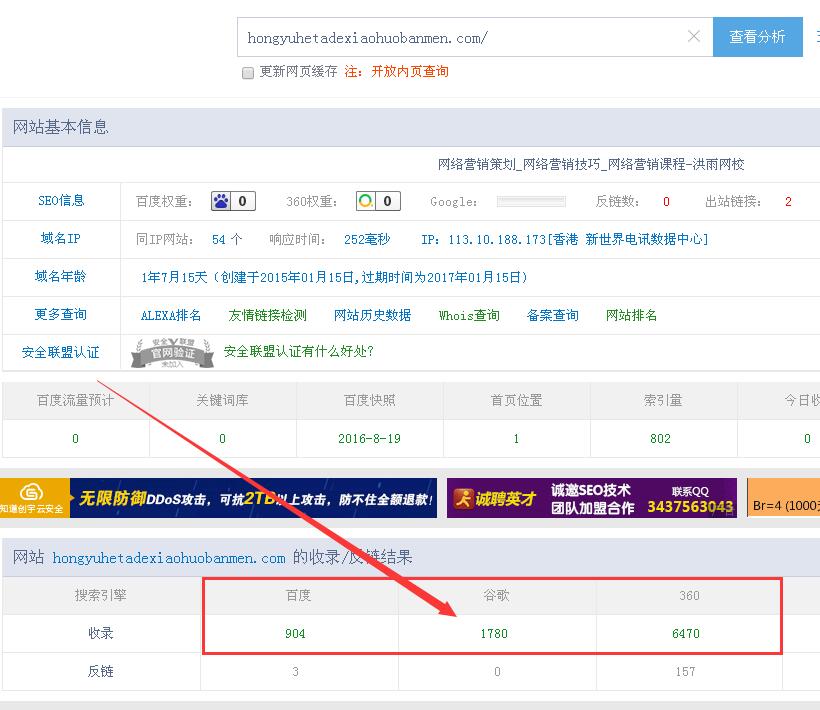Click the 关键词库 column header
820x710 pixels.
point(222,400)
